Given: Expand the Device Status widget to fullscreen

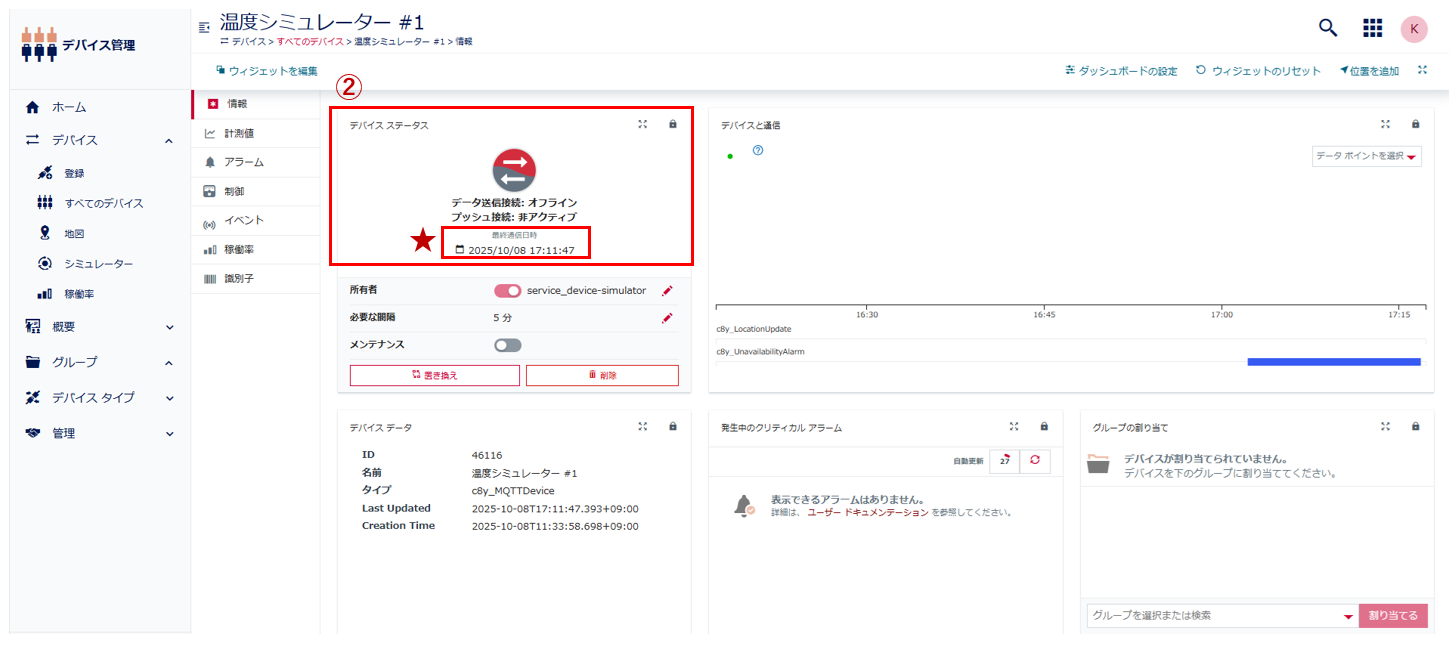Looking at the screenshot, I should (643, 124).
